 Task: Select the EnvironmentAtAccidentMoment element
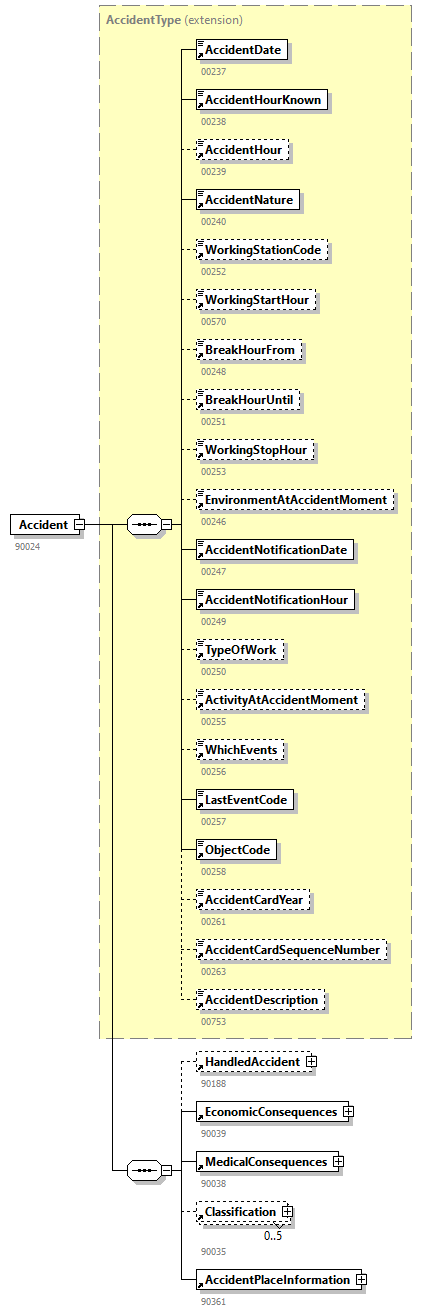click(294, 499)
